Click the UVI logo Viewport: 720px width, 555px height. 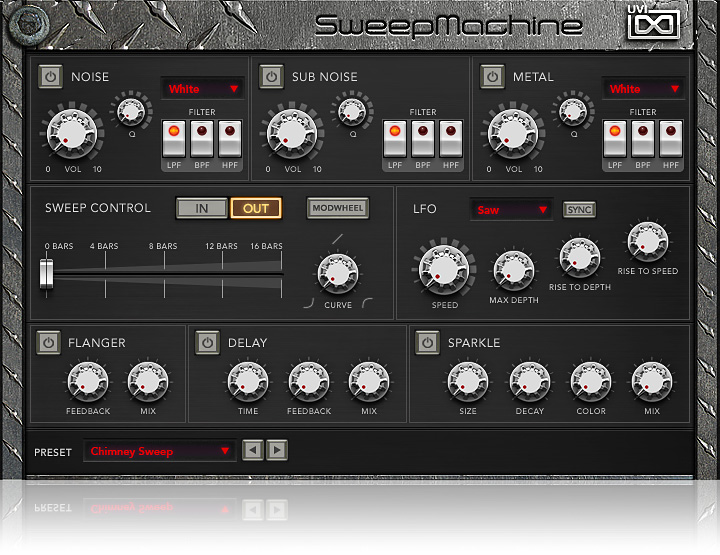point(653,22)
